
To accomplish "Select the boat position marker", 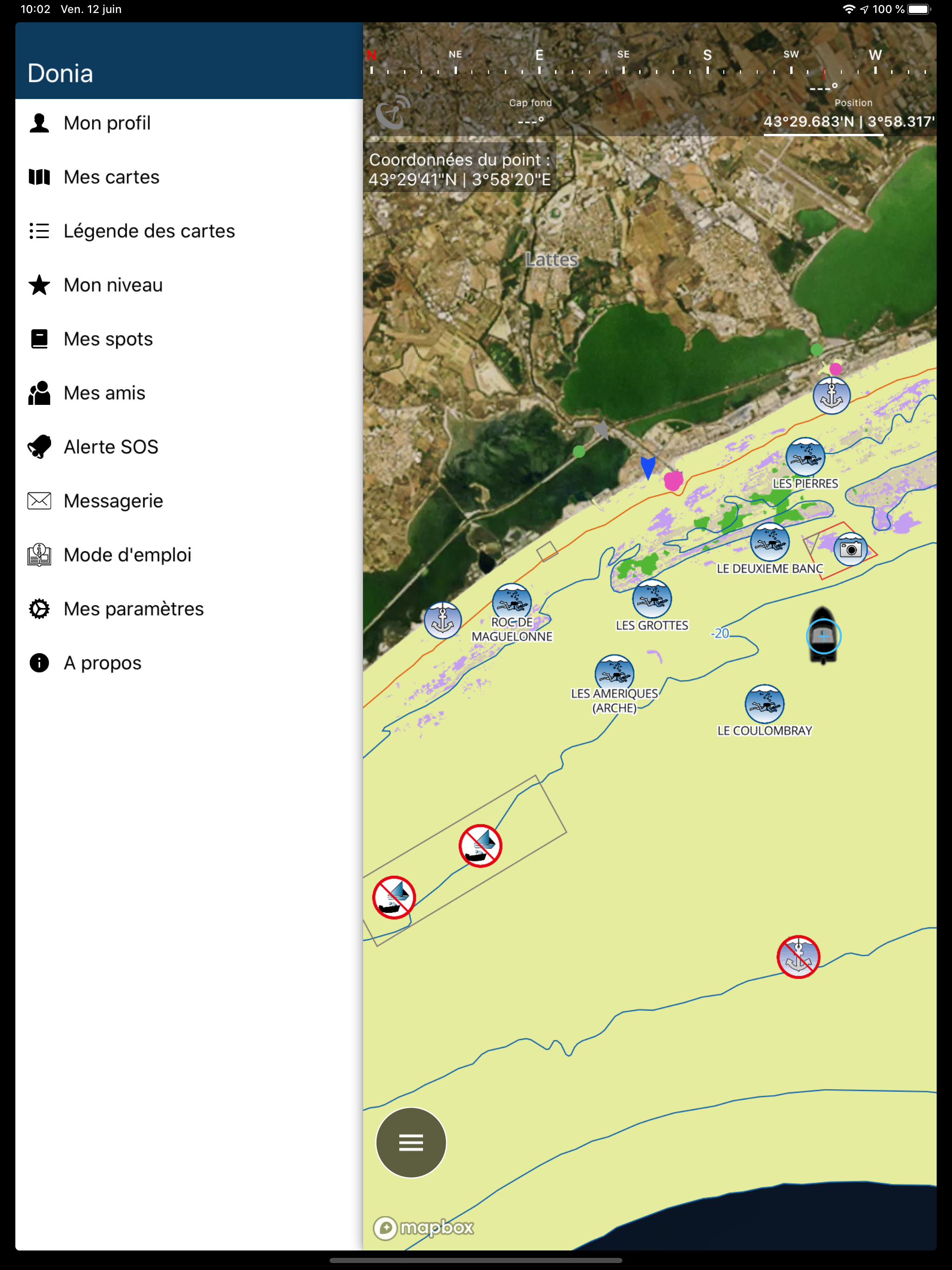I will [x=823, y=636].
